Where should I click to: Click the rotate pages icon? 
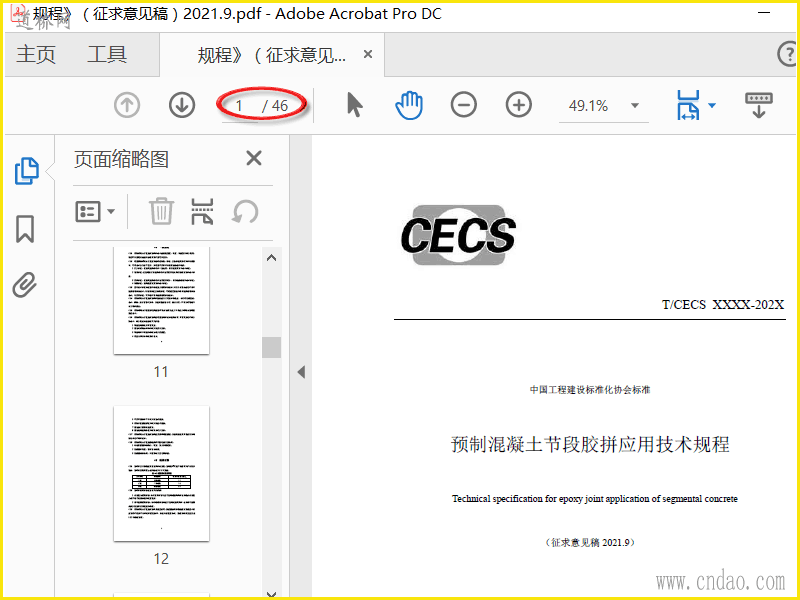tap(245, 211)
